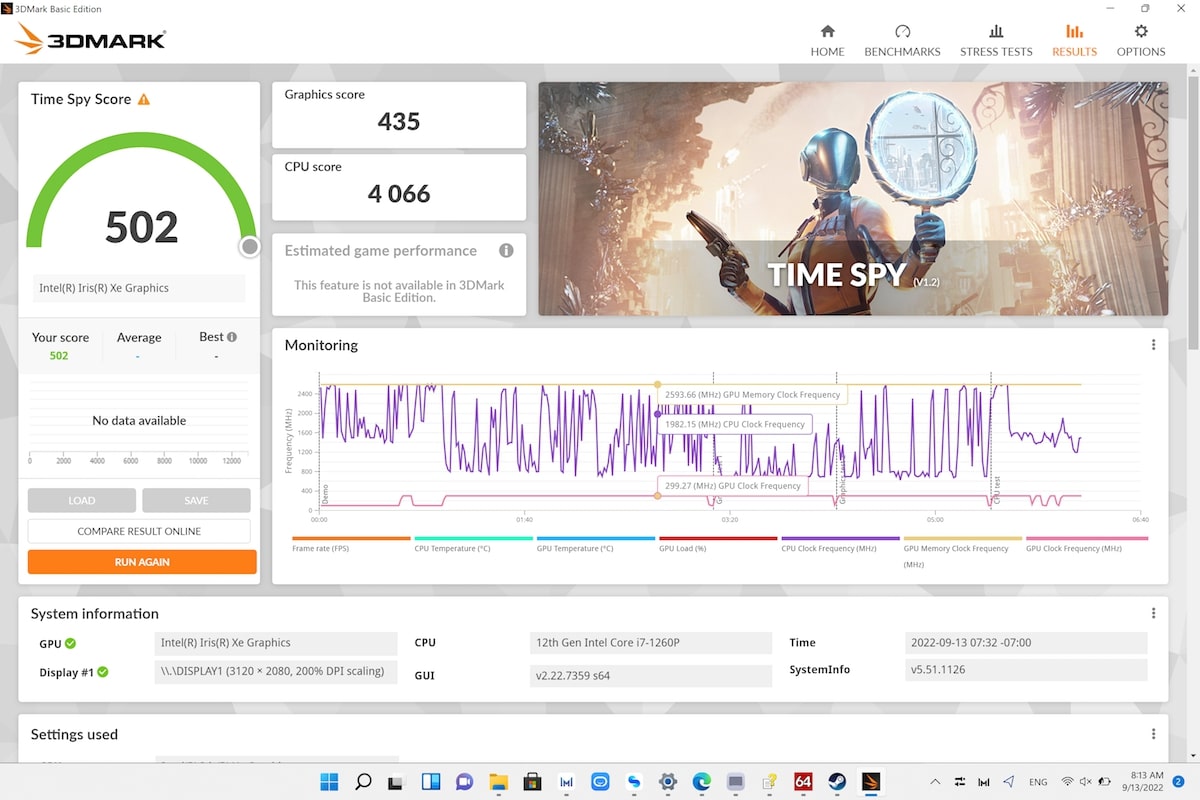Click the Time value 2022-09-13 07:32
This screenshot has width=1200, height=800.
tap(1026, 643)
